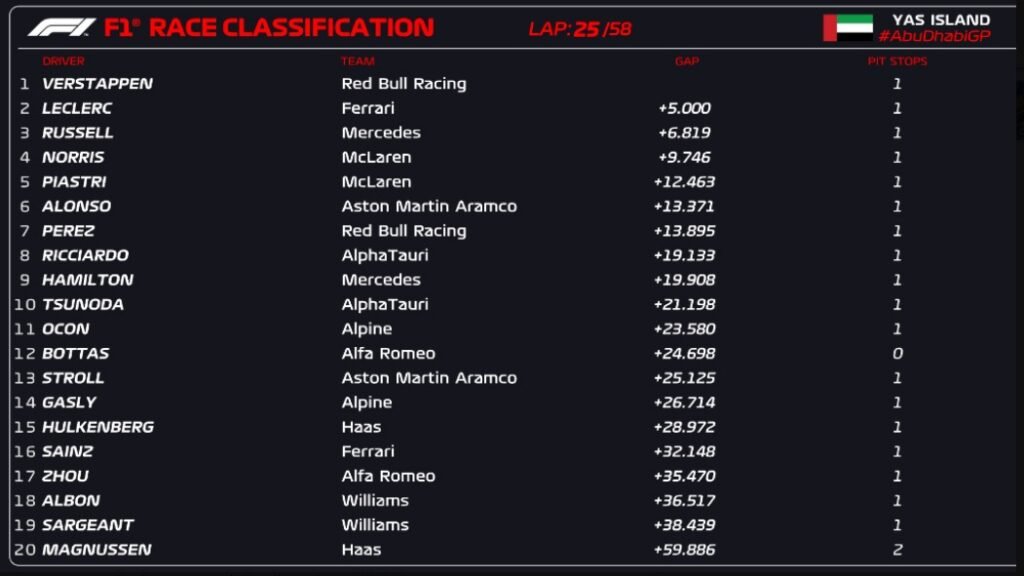Select LECLERC in second place
Screen dimensions: 1024x576
pyautogui.click(x=77, y=108)
